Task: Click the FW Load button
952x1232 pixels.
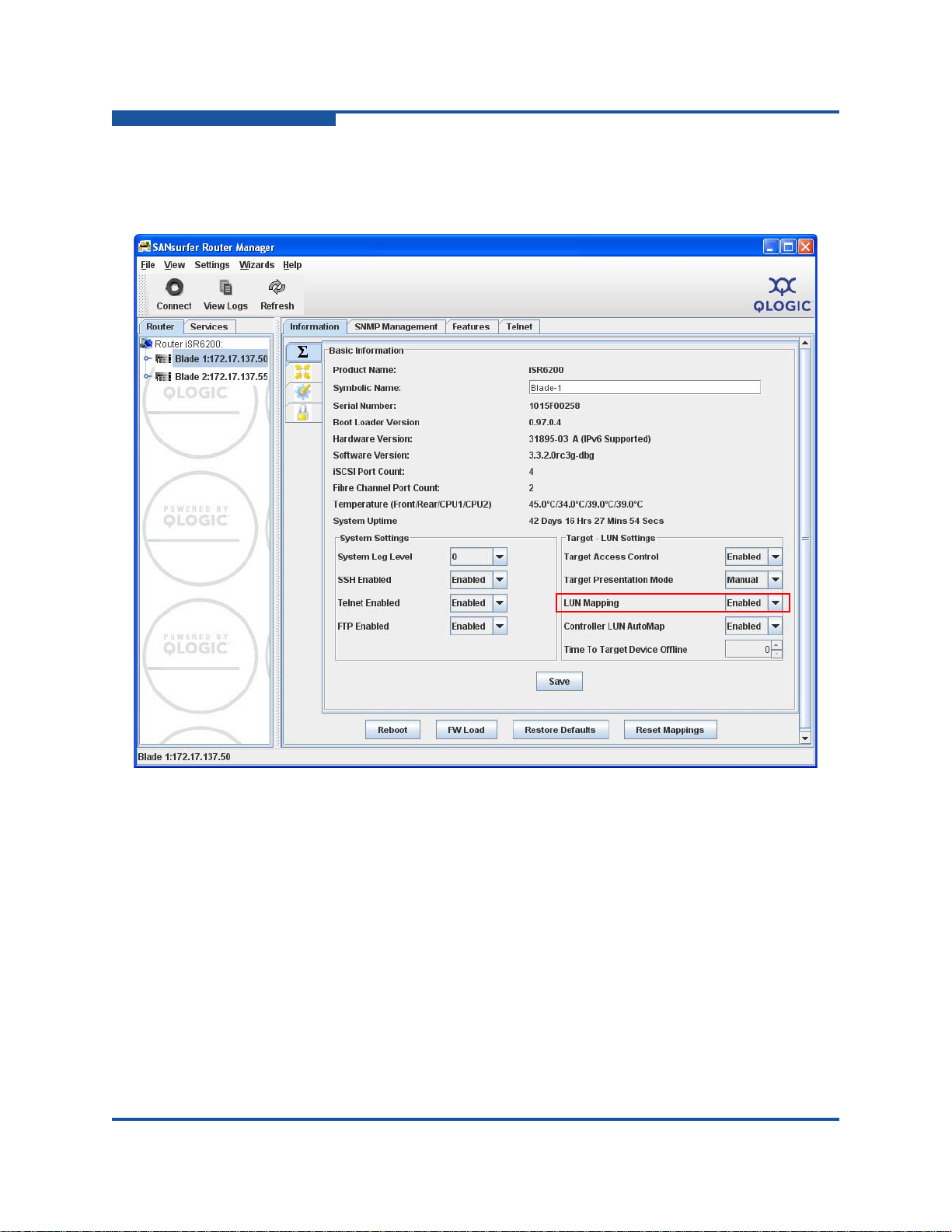Action: pyautogui.click(x=466, y=730)
